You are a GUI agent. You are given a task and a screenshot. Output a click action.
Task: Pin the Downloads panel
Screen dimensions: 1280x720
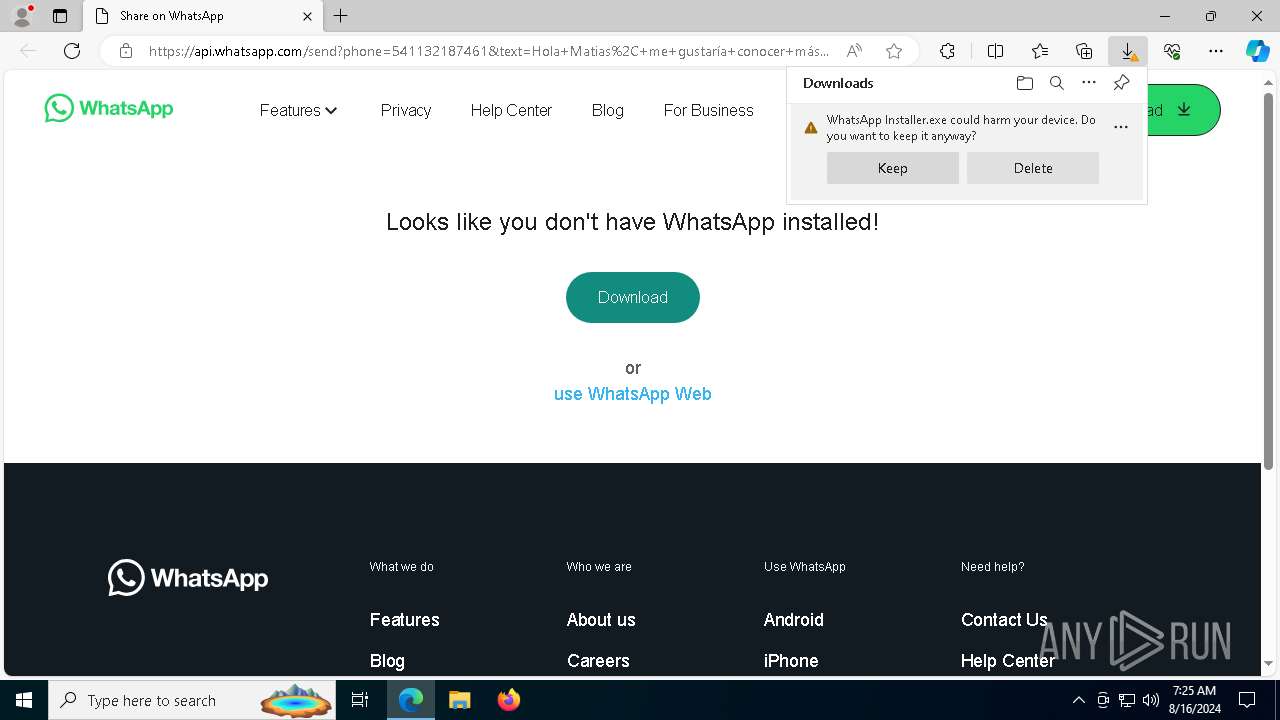pos(1121,83)
